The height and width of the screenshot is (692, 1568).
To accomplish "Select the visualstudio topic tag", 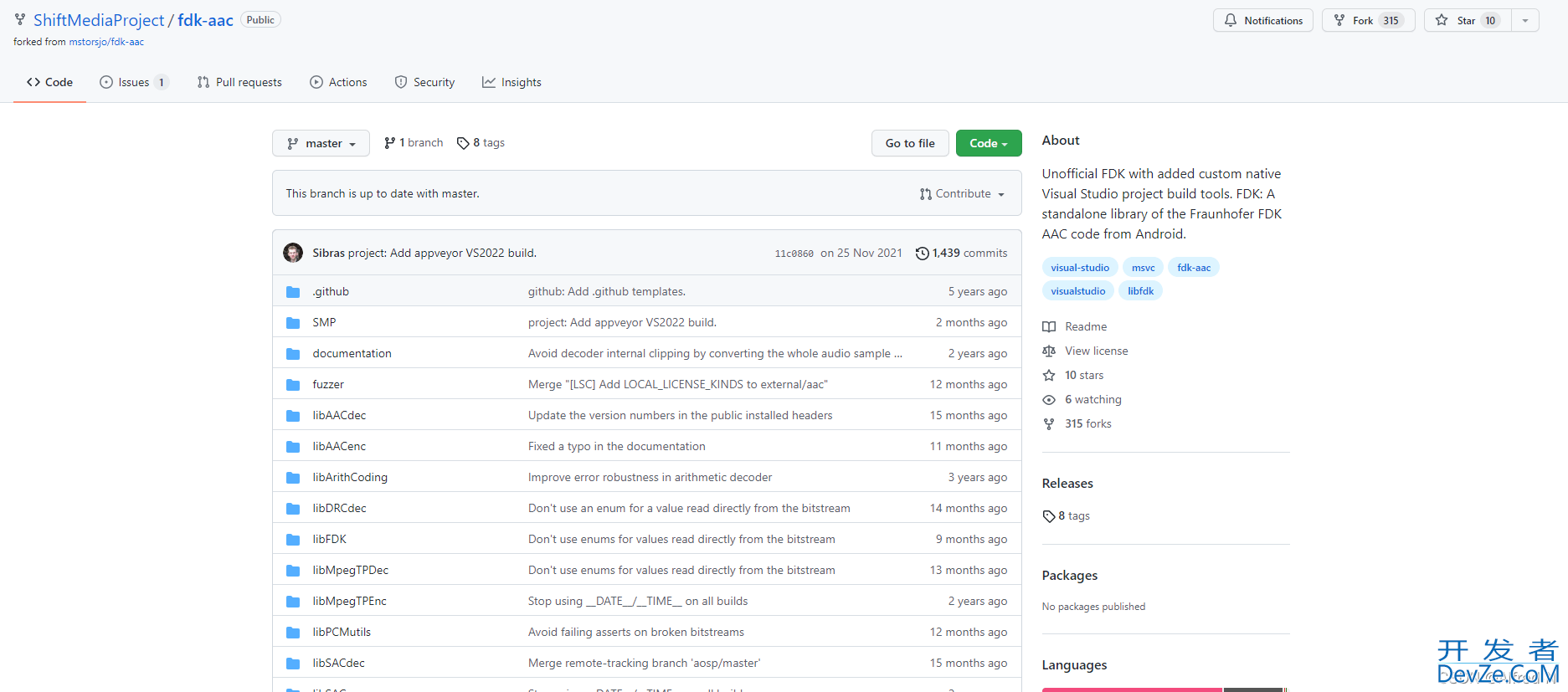I will [1078, 291].
